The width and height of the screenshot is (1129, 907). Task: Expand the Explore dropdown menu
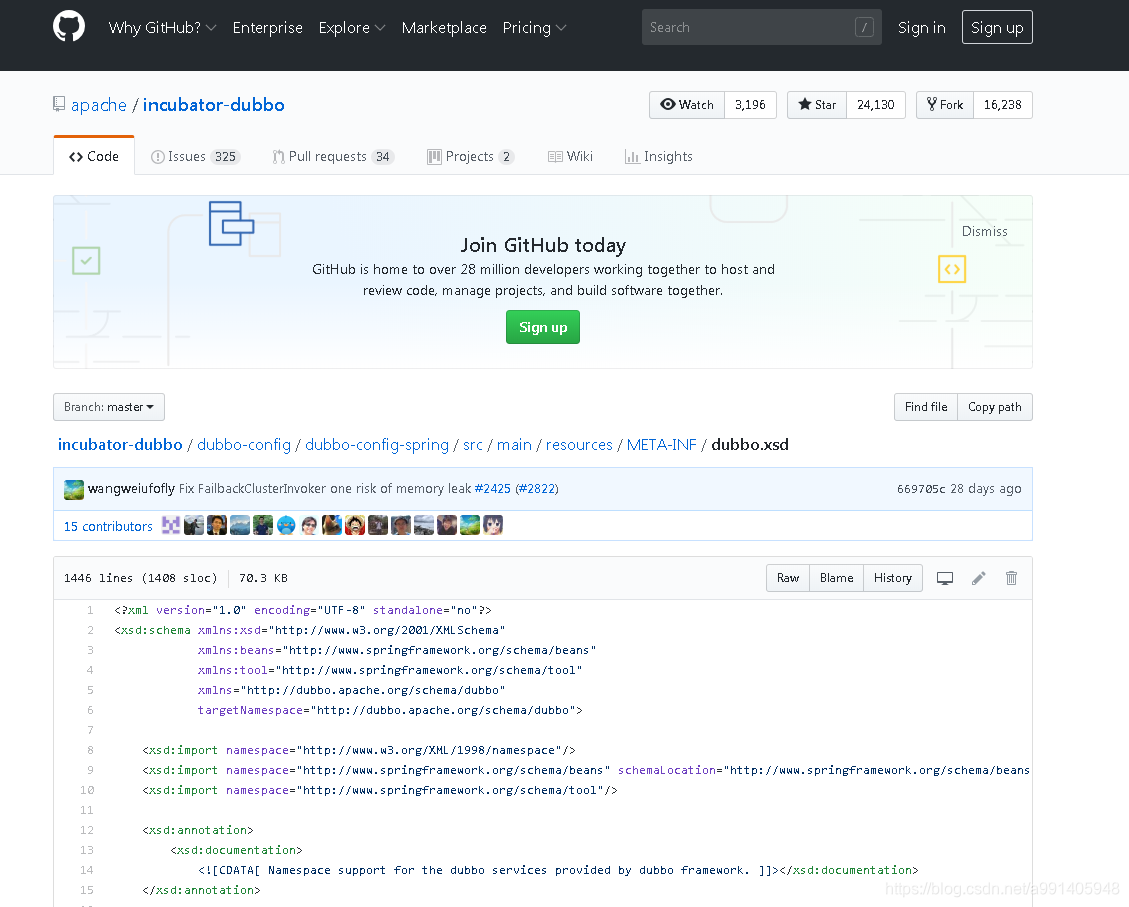click(x=351, y=27)
